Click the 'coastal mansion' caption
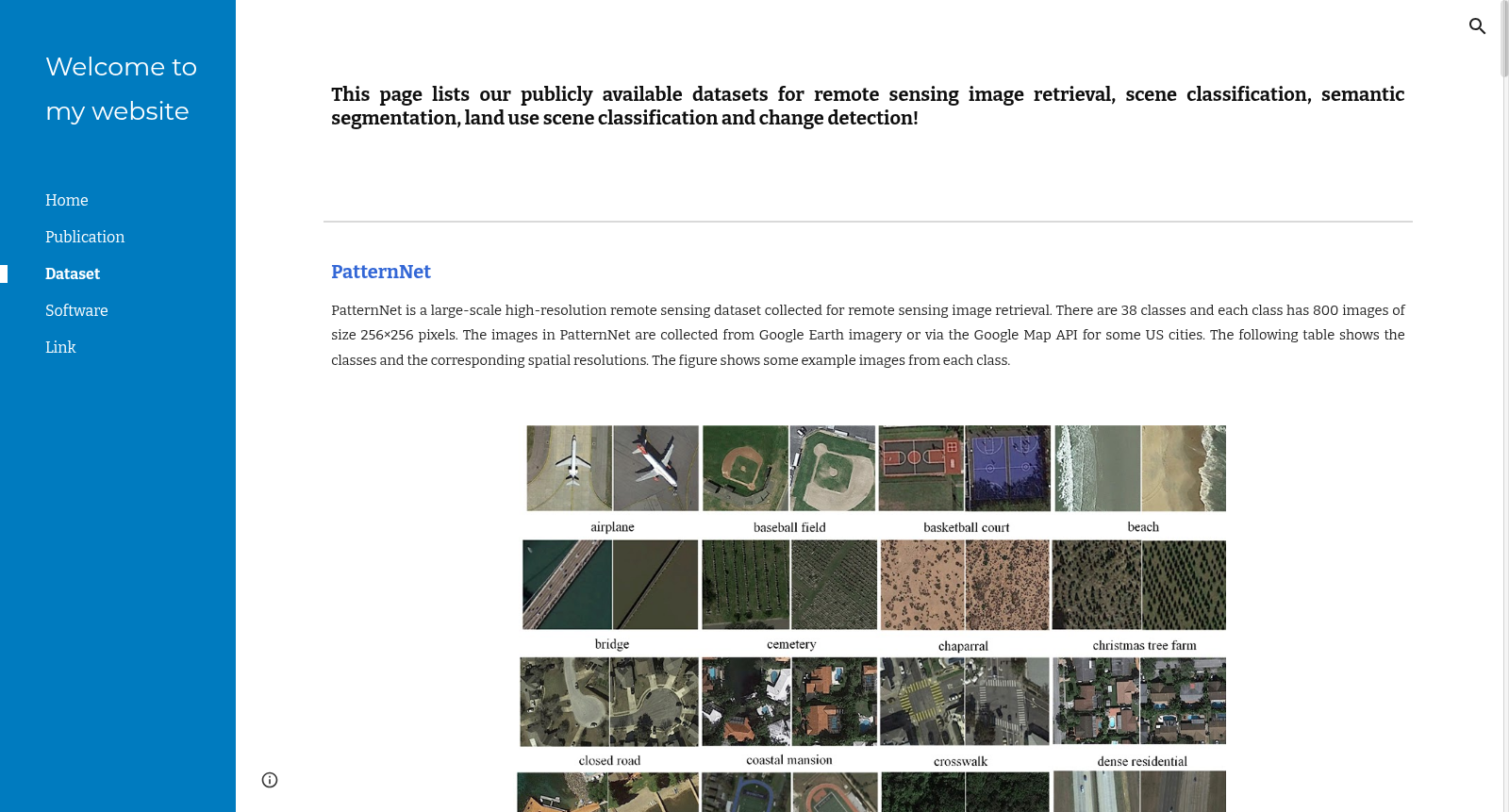This screenshot has height=812, width=1509. pos(789,760)
